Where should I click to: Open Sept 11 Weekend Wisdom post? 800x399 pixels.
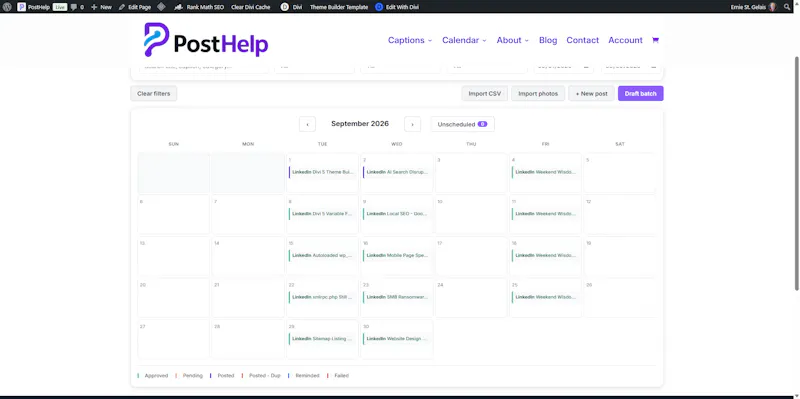pyautogui.click(x=545, y=214)
